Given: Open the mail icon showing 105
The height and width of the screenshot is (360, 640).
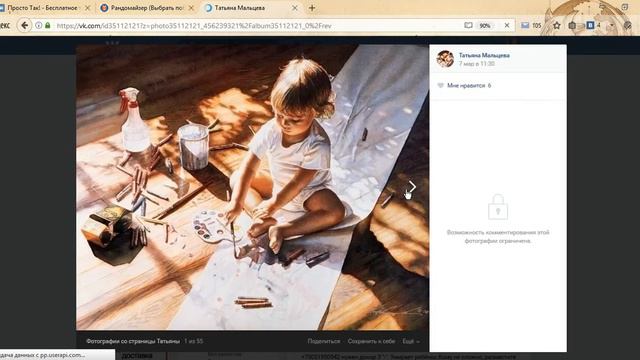Looking at the screenshot, I should 531,25.
